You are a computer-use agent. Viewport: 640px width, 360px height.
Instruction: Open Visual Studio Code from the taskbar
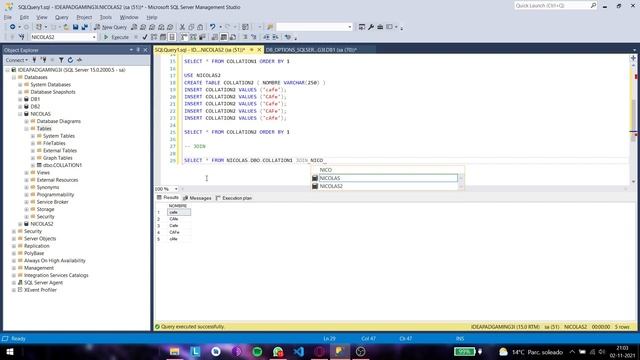coord(299,352)
